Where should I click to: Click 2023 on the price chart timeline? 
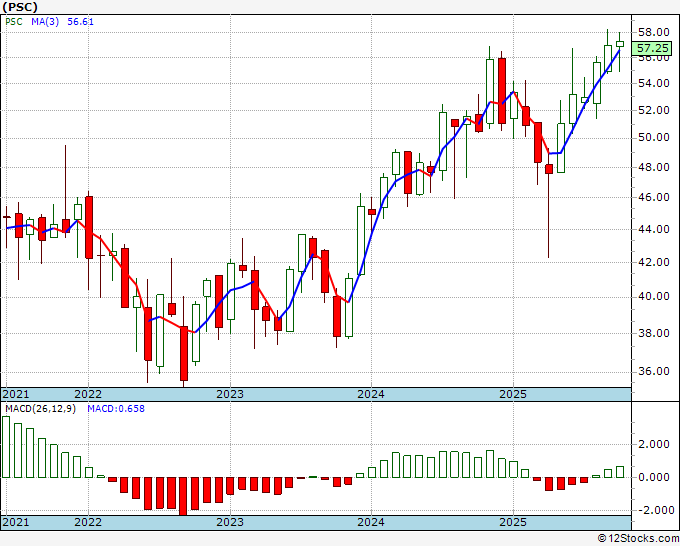coord(230,394)
